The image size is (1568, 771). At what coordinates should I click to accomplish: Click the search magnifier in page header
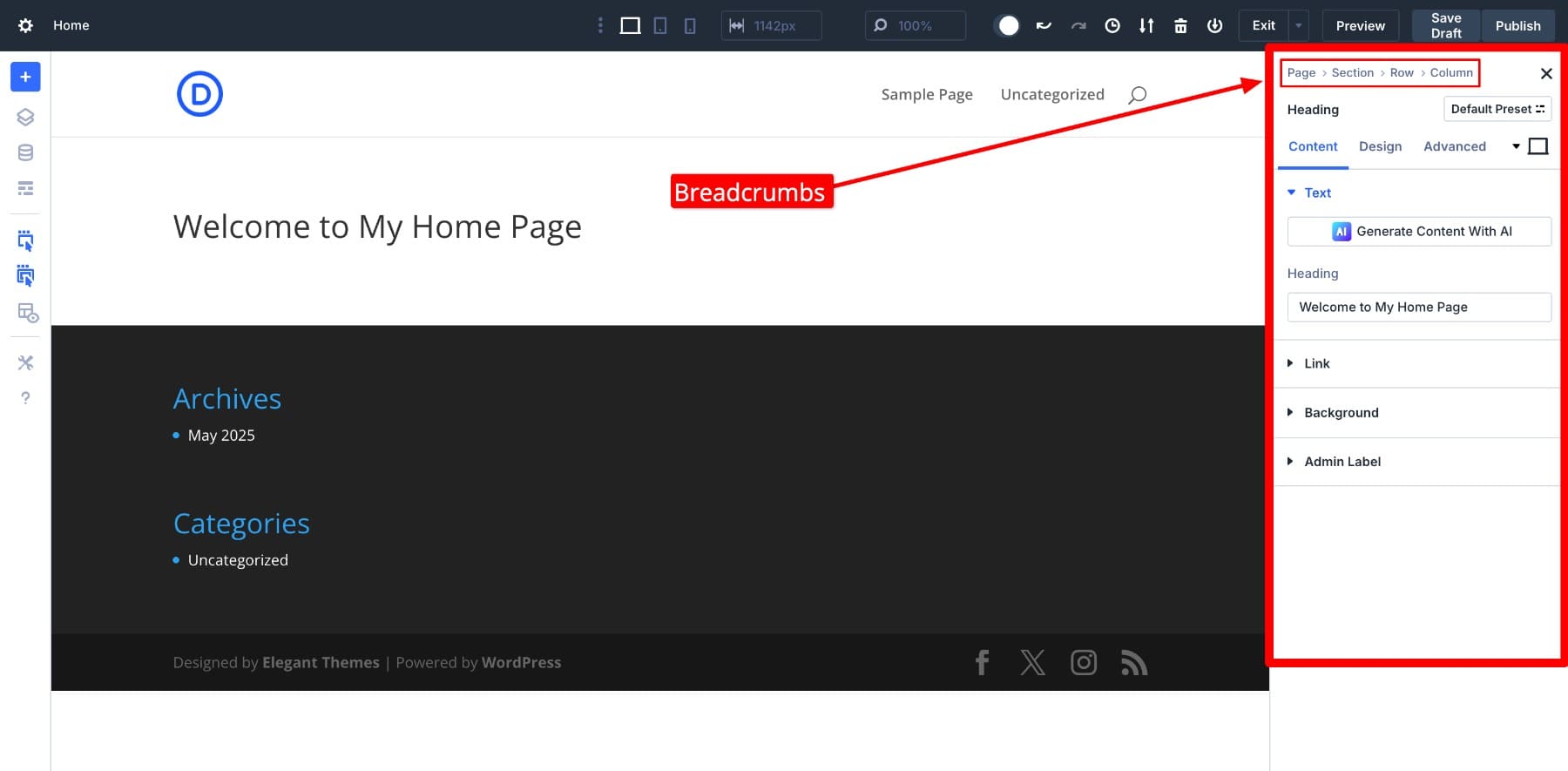click(x=1137, y=95)
